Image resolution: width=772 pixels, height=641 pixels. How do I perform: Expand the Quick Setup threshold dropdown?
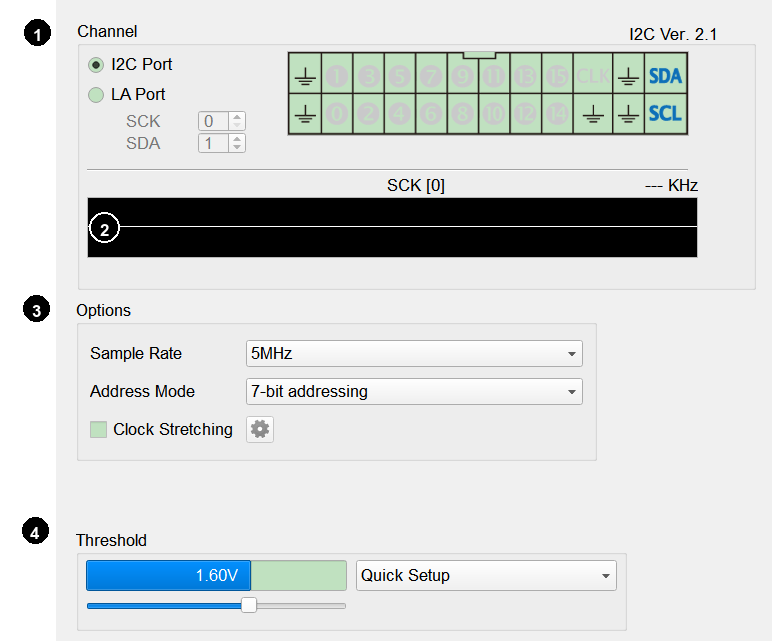(486, 575)
